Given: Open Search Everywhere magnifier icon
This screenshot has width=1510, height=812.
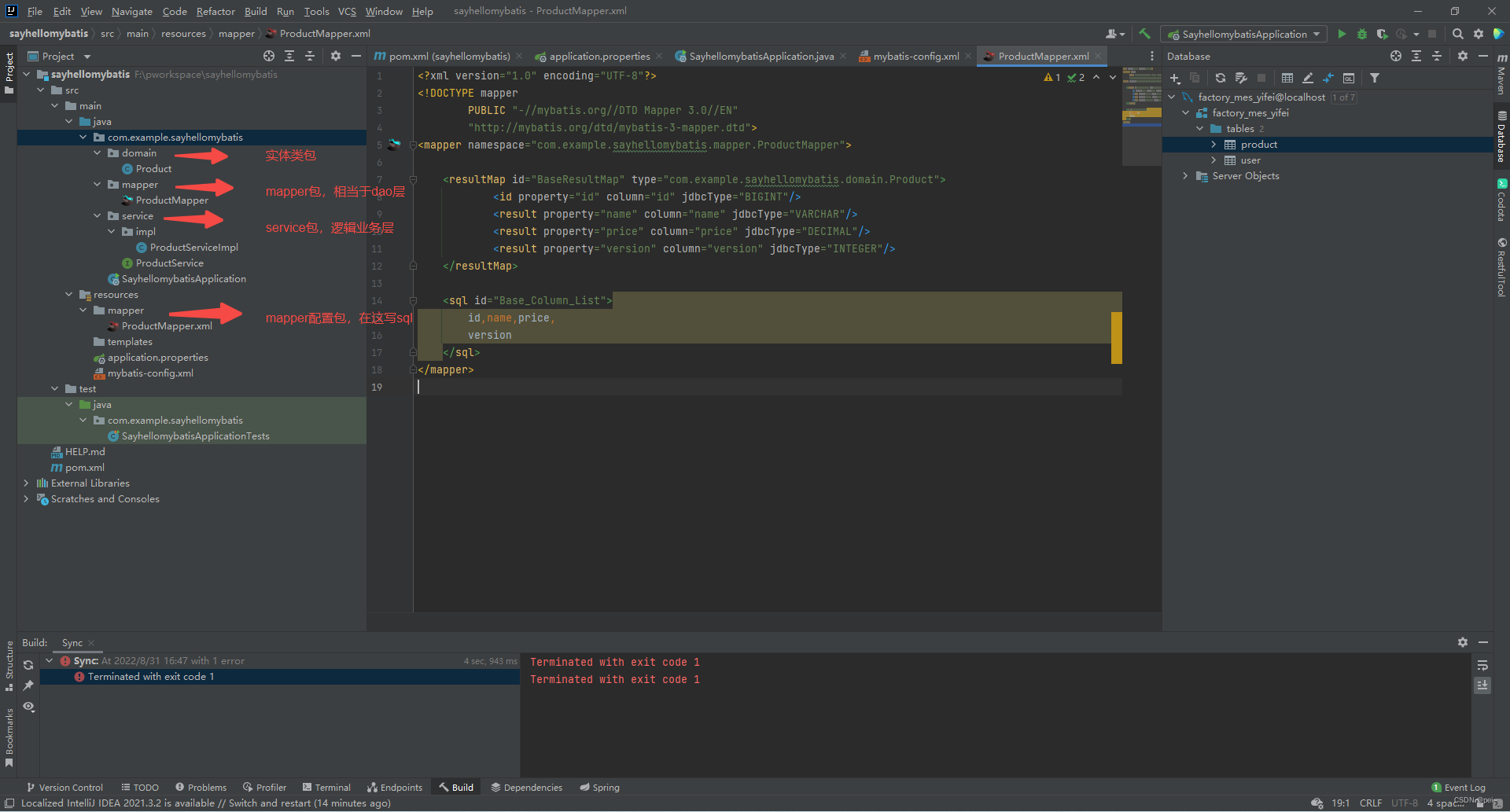Looking at the screenshot, I should pos(1458,34).
